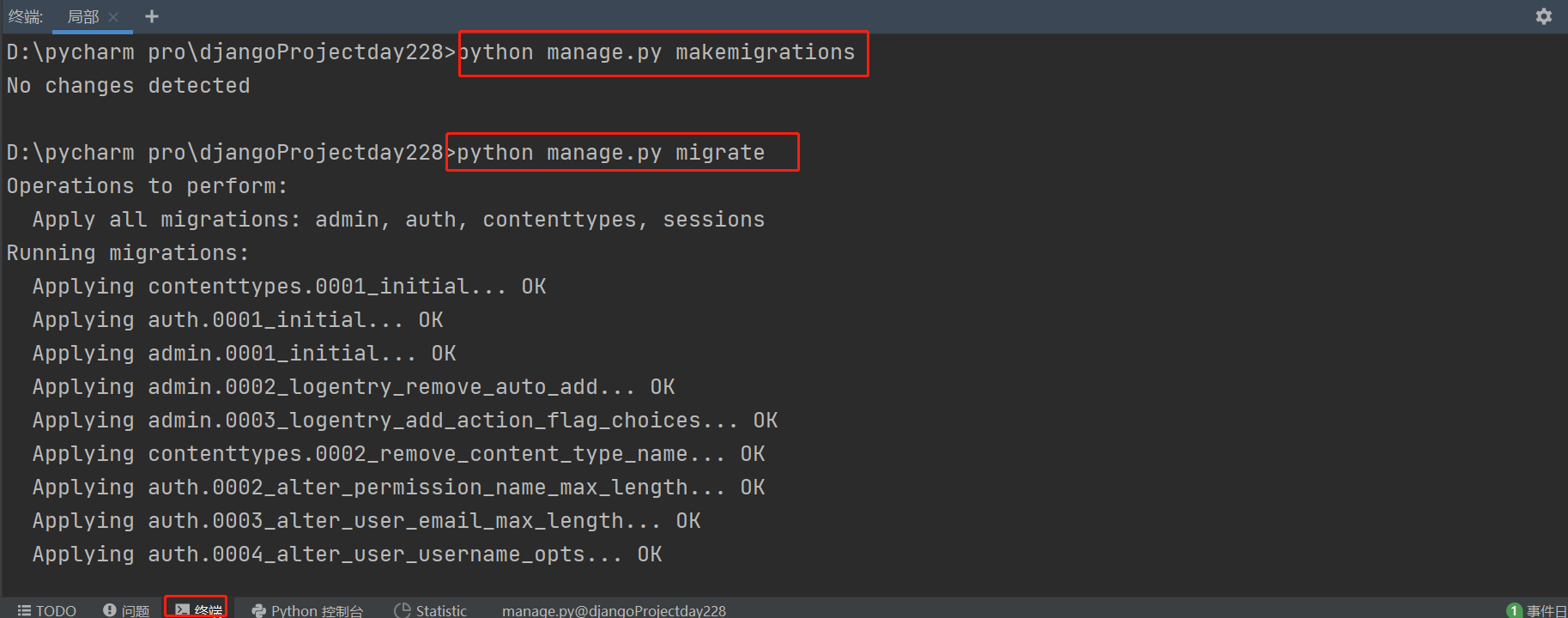This screenshot has height=618, width=1568.
Task: Click the 'No changes detected' output line
Action: tap(129, 86)
